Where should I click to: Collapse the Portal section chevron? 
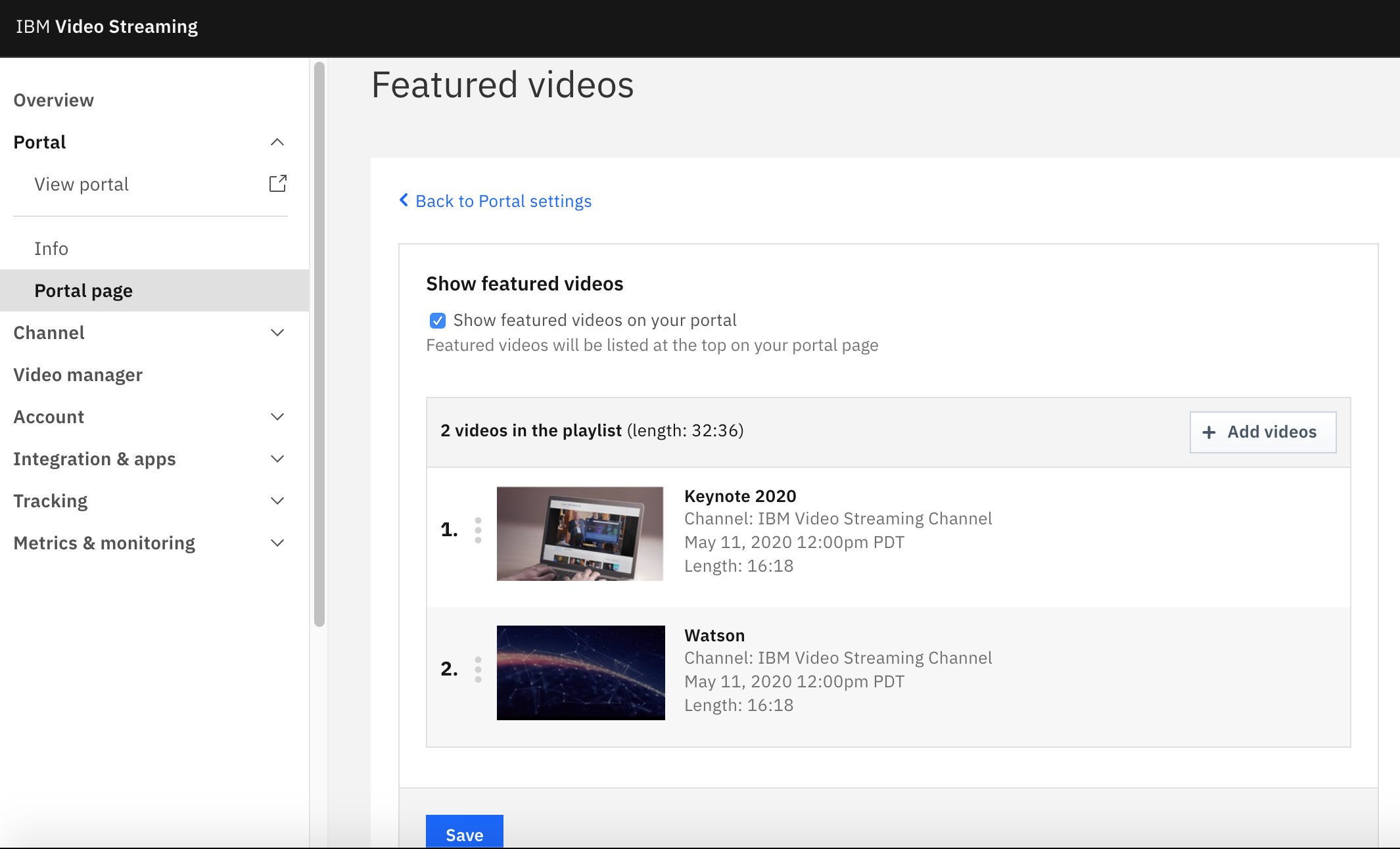[277, 142]
